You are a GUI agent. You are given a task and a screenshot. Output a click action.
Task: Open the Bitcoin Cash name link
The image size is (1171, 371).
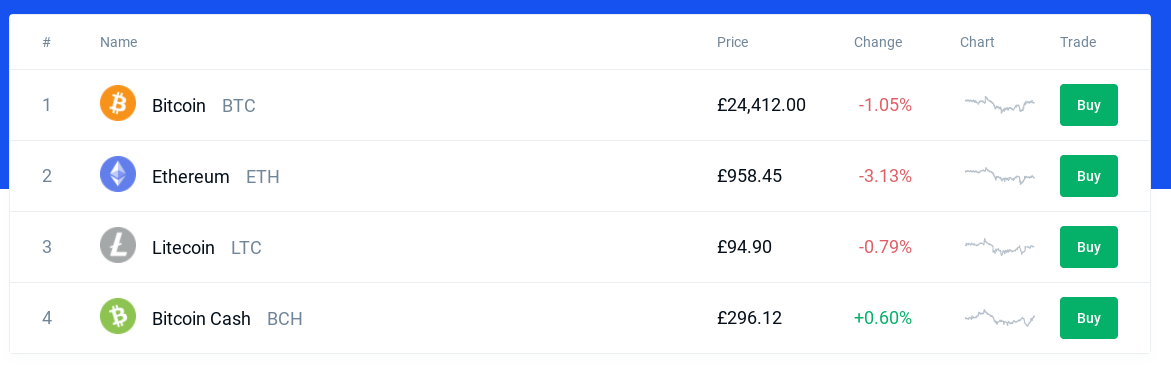click(201, 318)
